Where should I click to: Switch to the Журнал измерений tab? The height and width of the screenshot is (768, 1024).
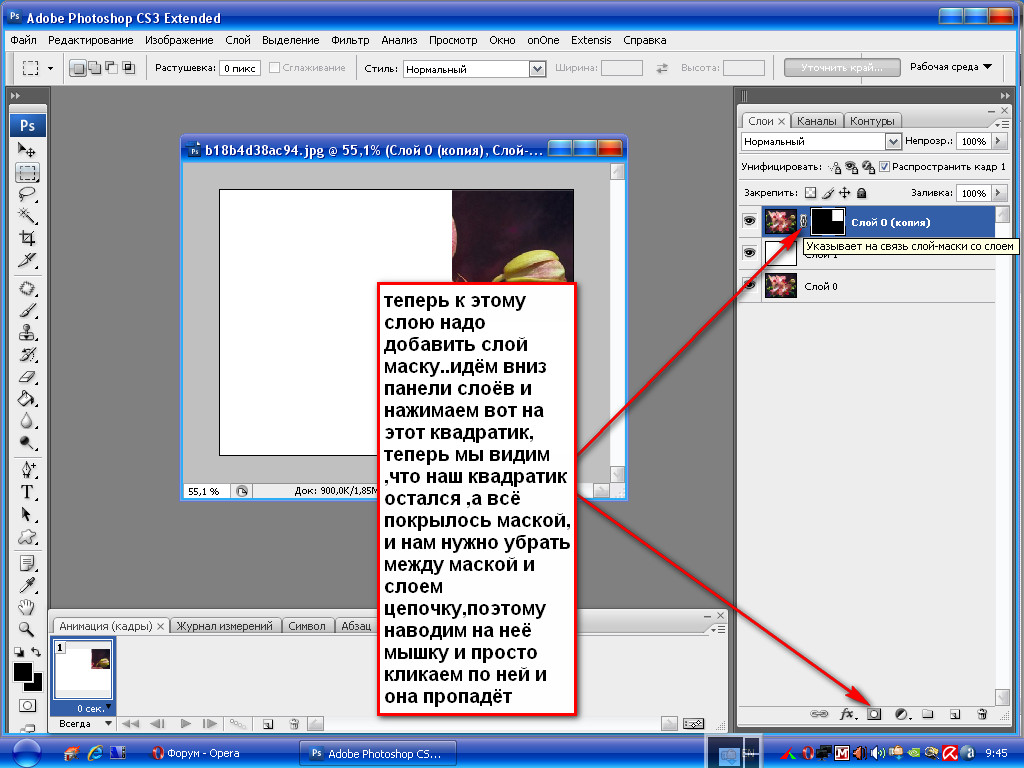click(x=225, y=626)
